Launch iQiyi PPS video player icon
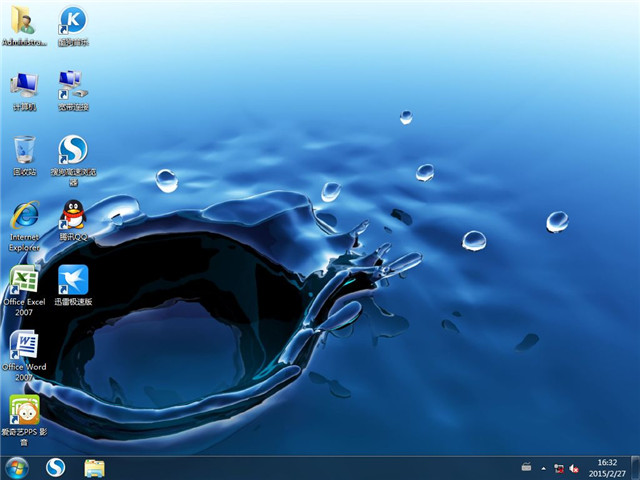 (24, 411)
